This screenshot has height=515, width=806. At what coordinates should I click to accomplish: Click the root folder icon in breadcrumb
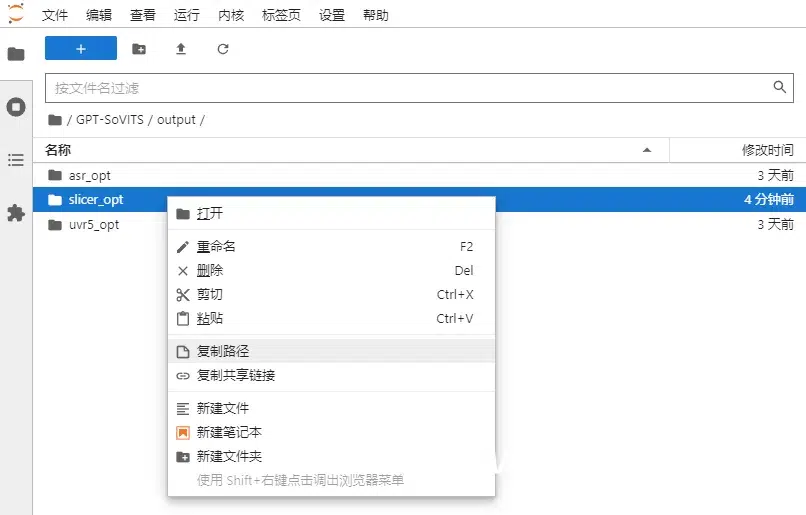point(55,120)
